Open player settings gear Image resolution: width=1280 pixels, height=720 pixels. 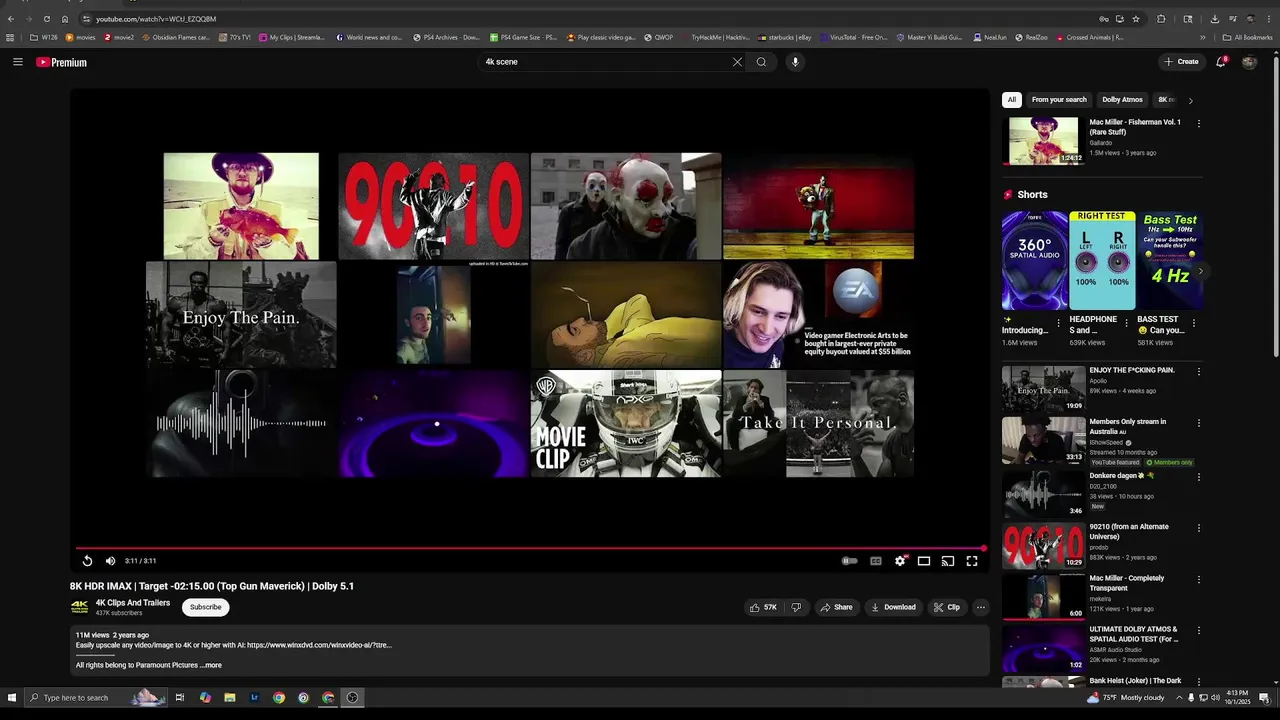900,561
